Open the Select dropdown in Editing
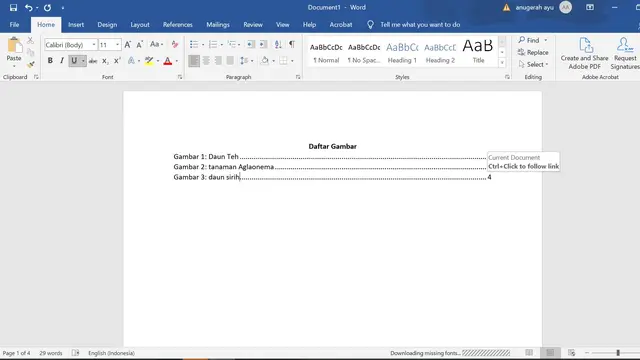 [x=533, y=64]
